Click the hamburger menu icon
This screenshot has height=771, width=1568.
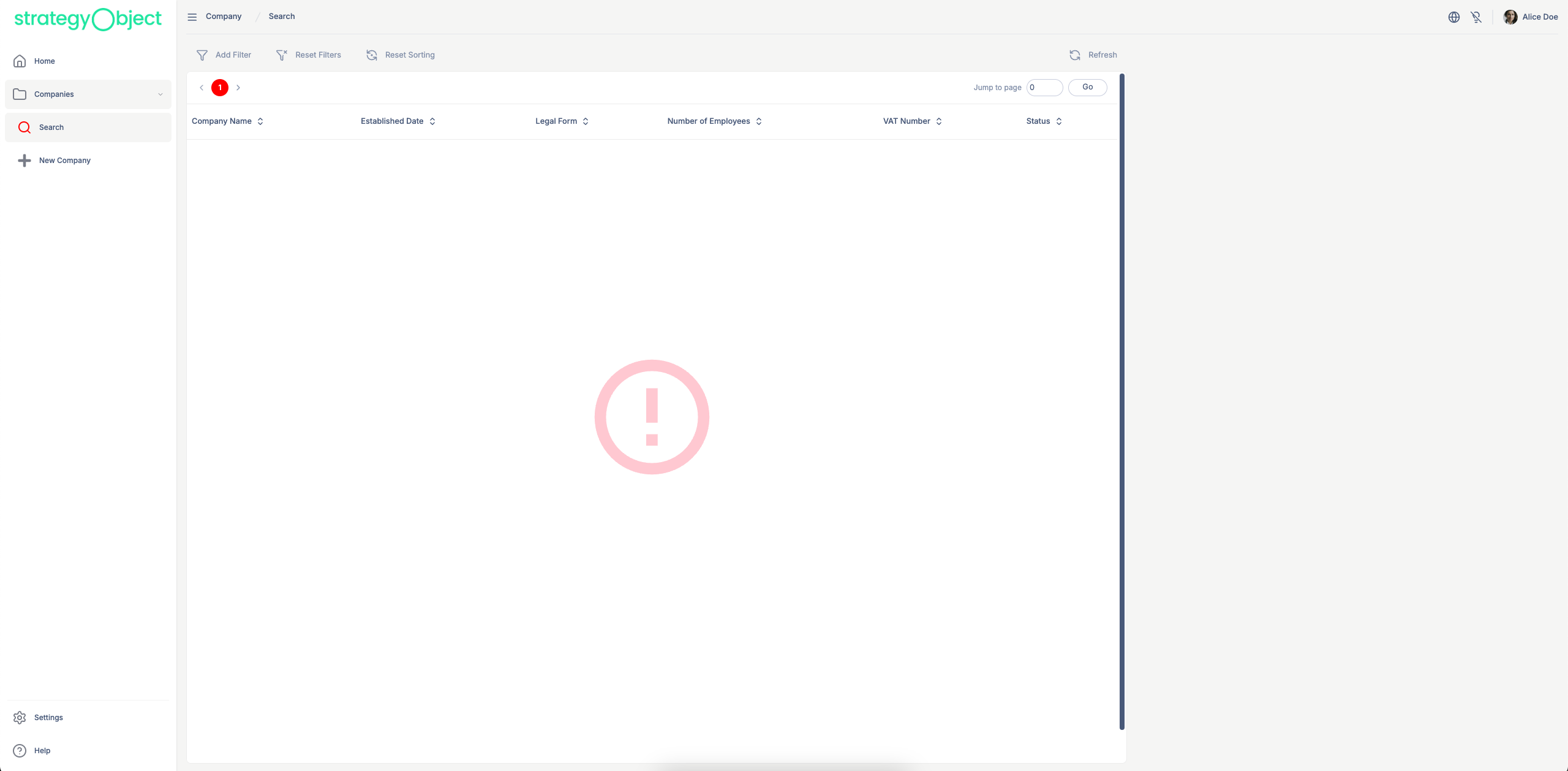click(192, 17)
